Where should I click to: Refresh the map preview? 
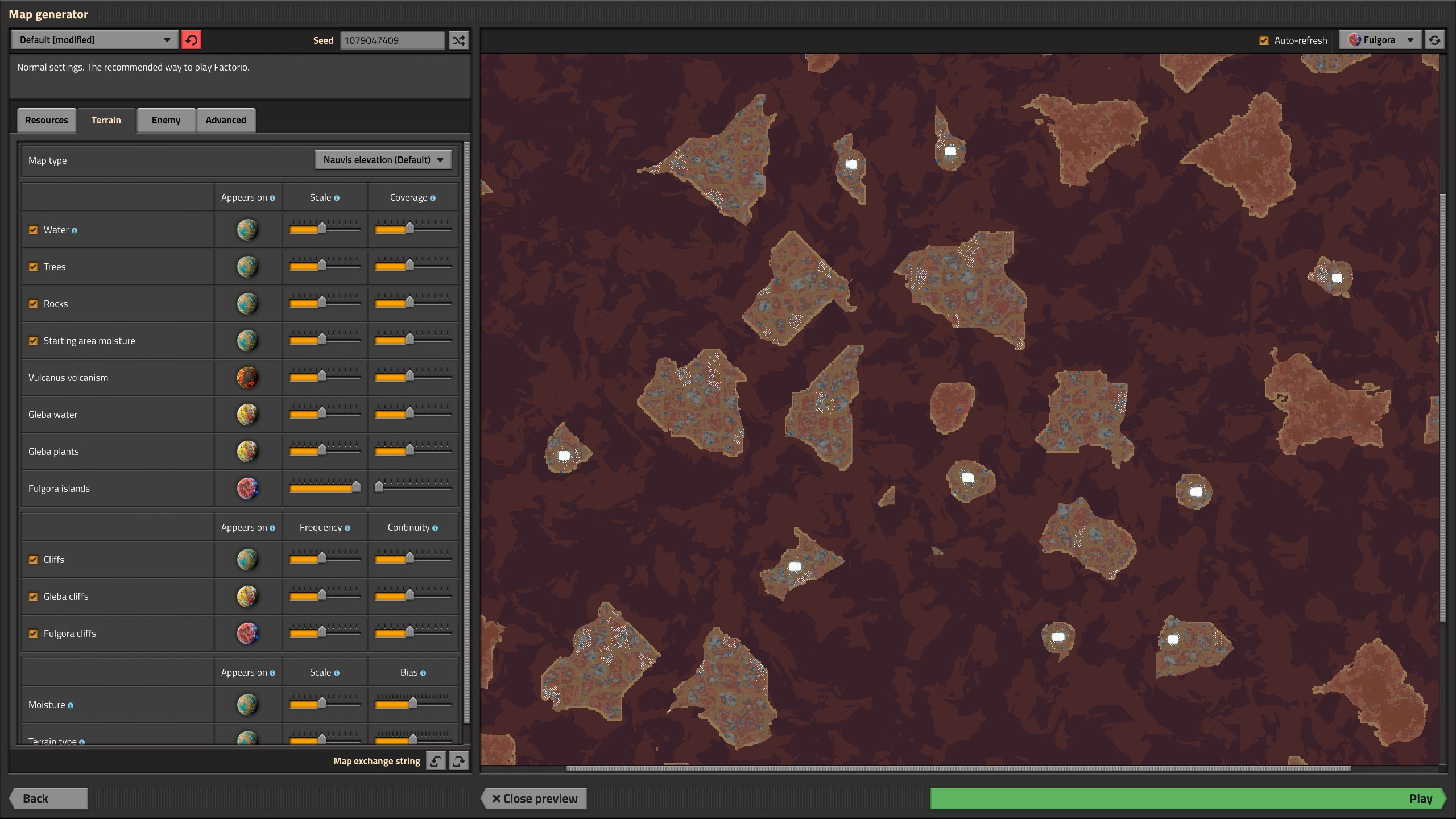tap(1434, 40)
